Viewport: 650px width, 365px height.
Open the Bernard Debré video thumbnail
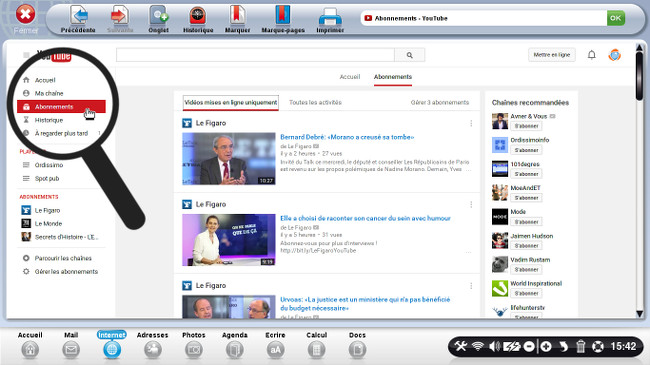pyautogui.click(x=229, y=158)
